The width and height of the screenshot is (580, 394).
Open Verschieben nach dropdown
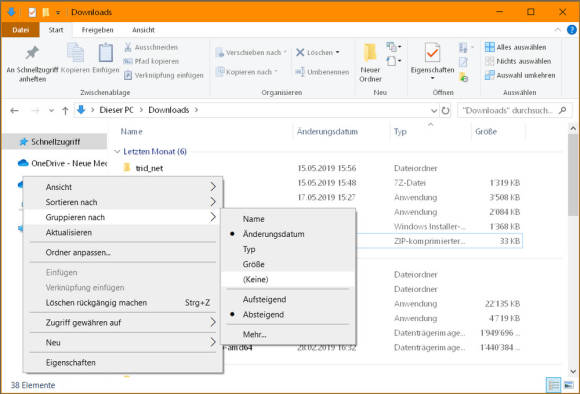click(285, 53)
